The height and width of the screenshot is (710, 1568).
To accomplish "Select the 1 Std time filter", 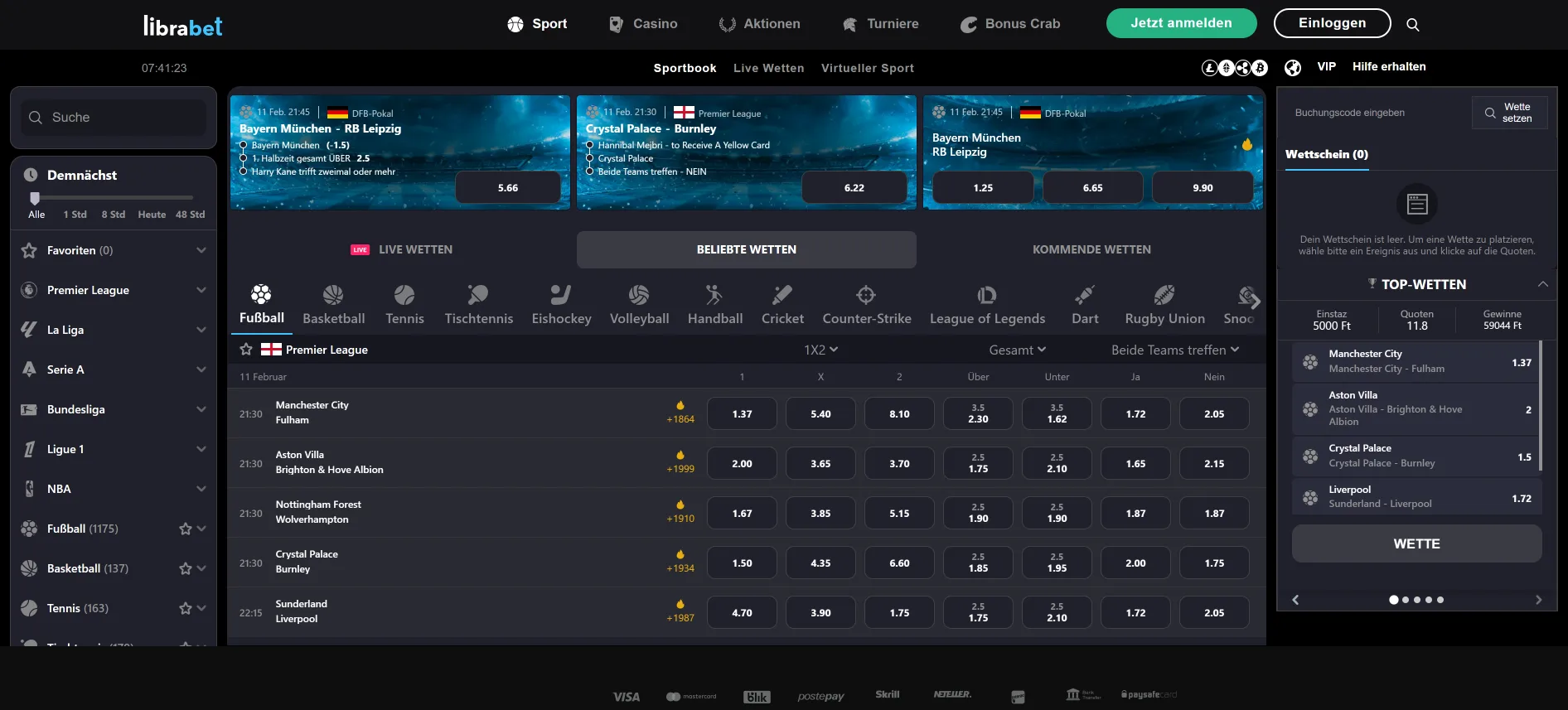I will [x=75, y=215].
